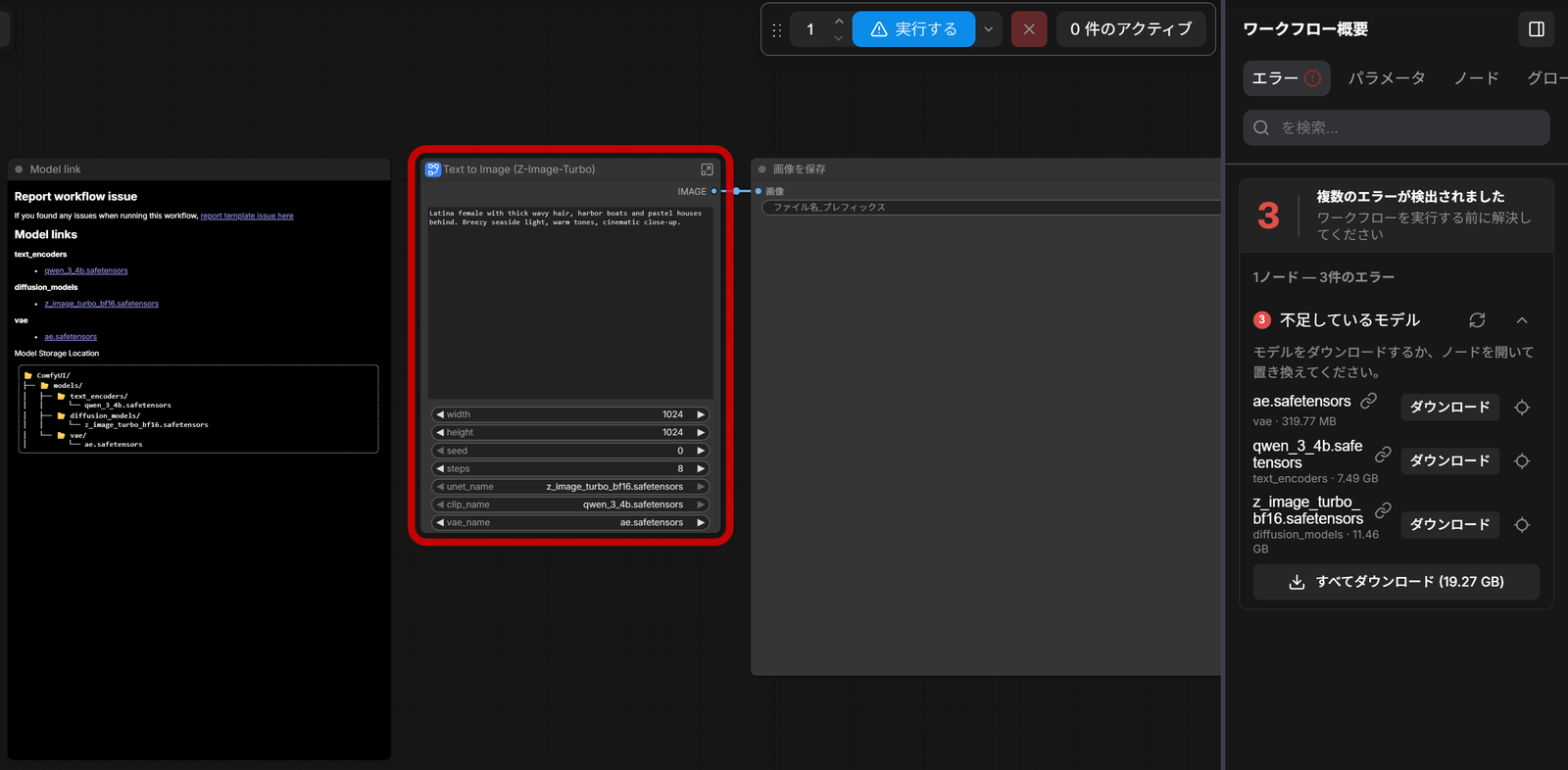This screenshot has width=1568, height=770.
Task: Decrease steps value with left arrow
Action: [x=440, y=468]
